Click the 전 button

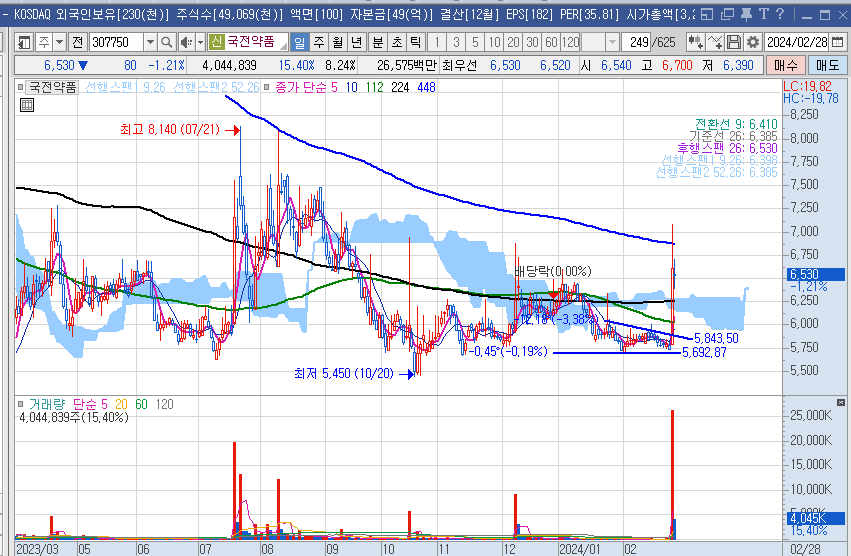point(78,42)
